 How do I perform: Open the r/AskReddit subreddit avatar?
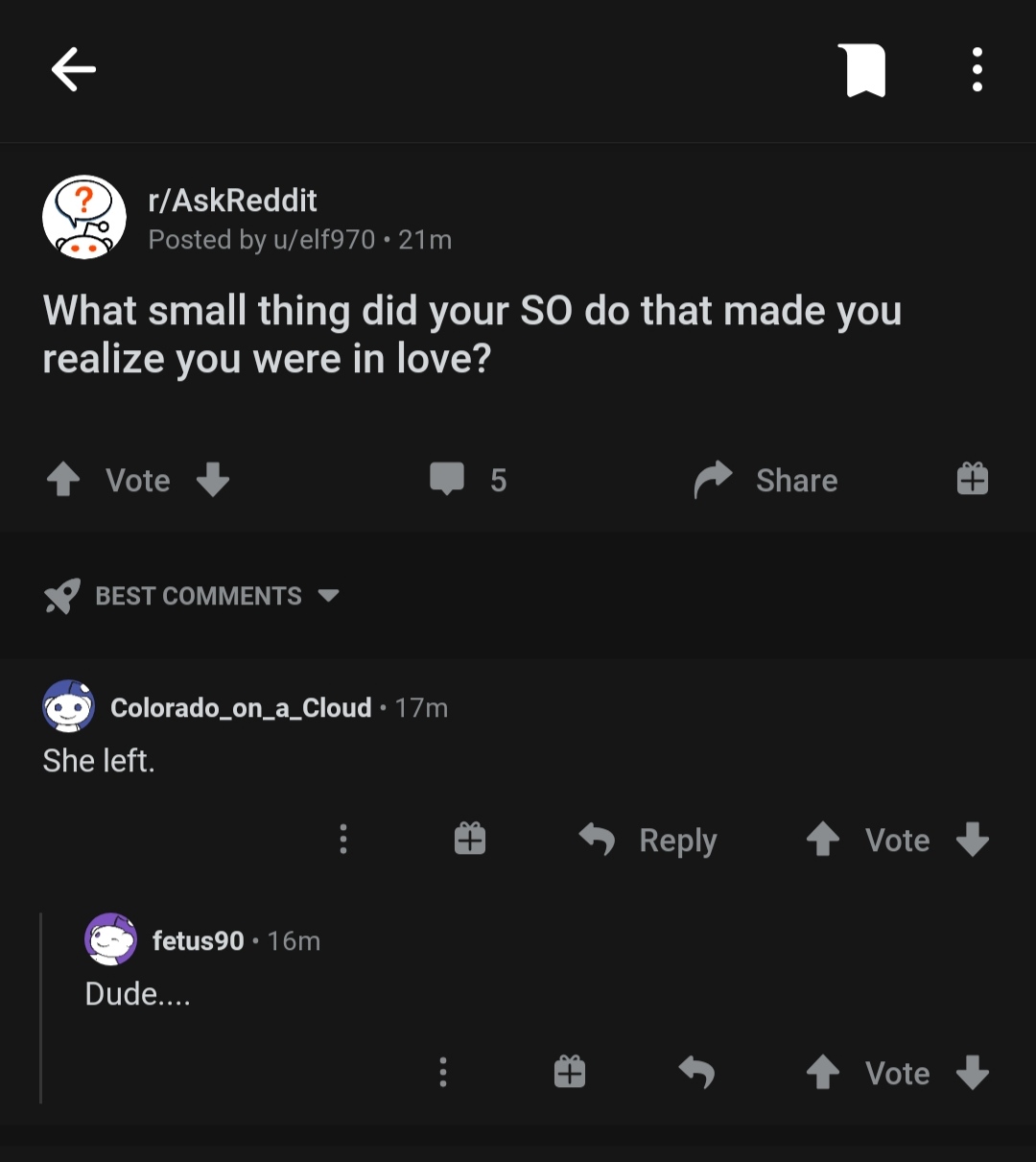point(84,218)
